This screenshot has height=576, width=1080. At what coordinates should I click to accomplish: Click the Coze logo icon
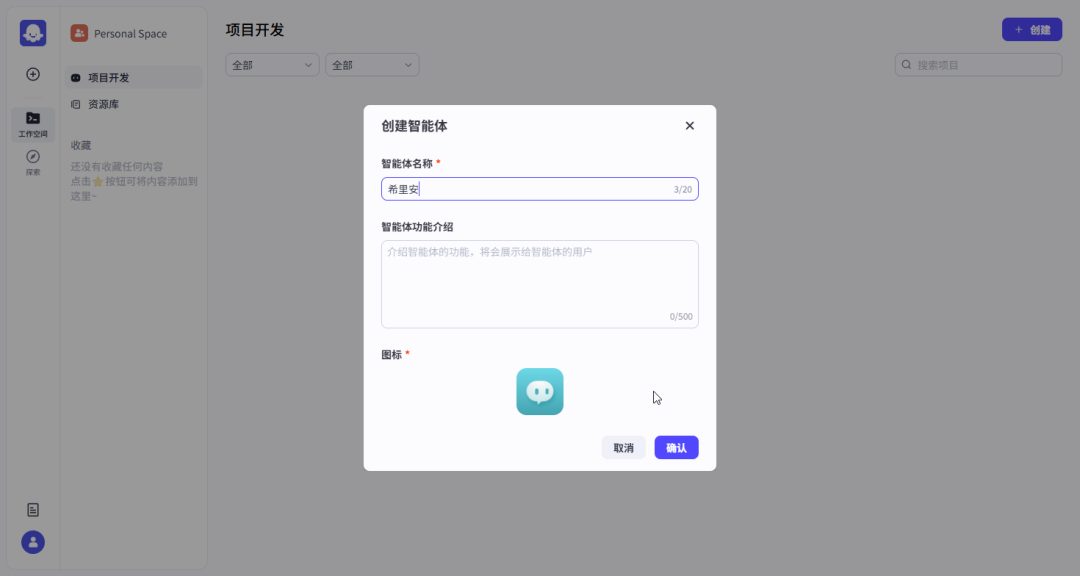[x=33, y=33]
